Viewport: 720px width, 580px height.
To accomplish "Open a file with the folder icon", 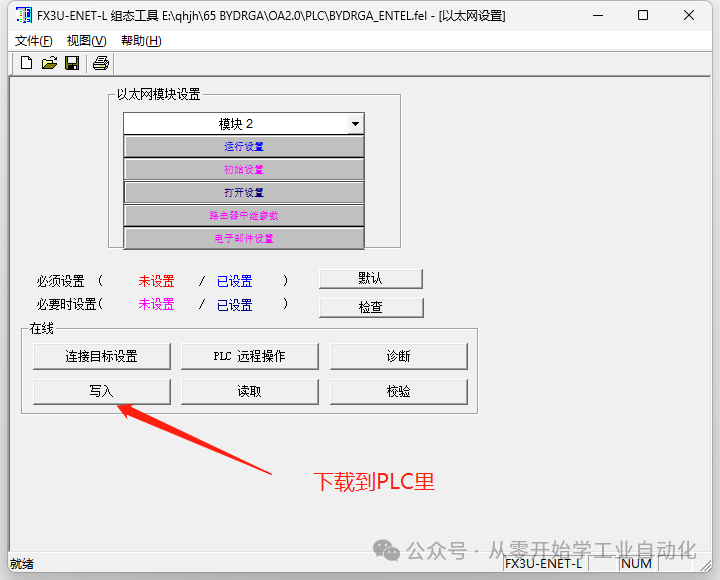I will 49,63.
